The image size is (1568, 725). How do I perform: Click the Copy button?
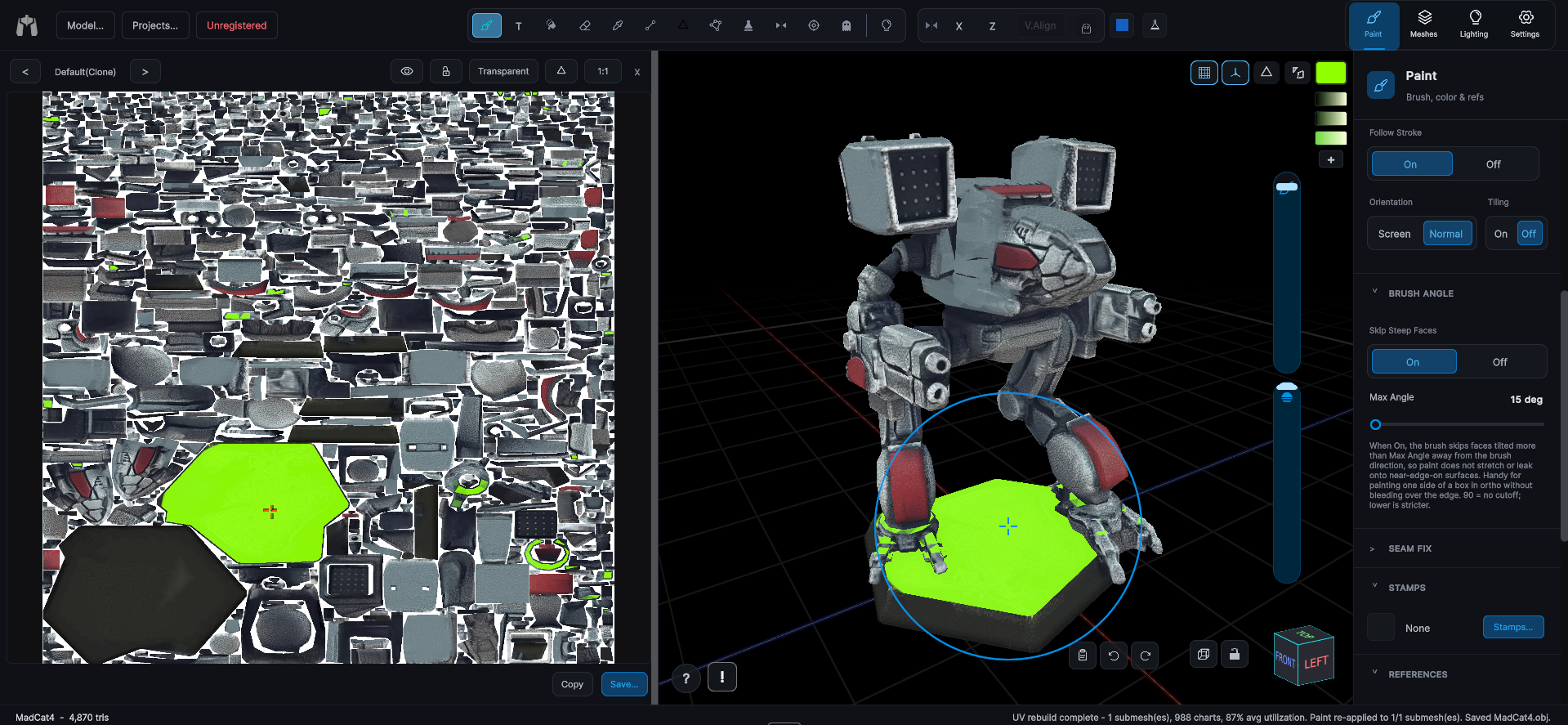click(x=572, y=684)
